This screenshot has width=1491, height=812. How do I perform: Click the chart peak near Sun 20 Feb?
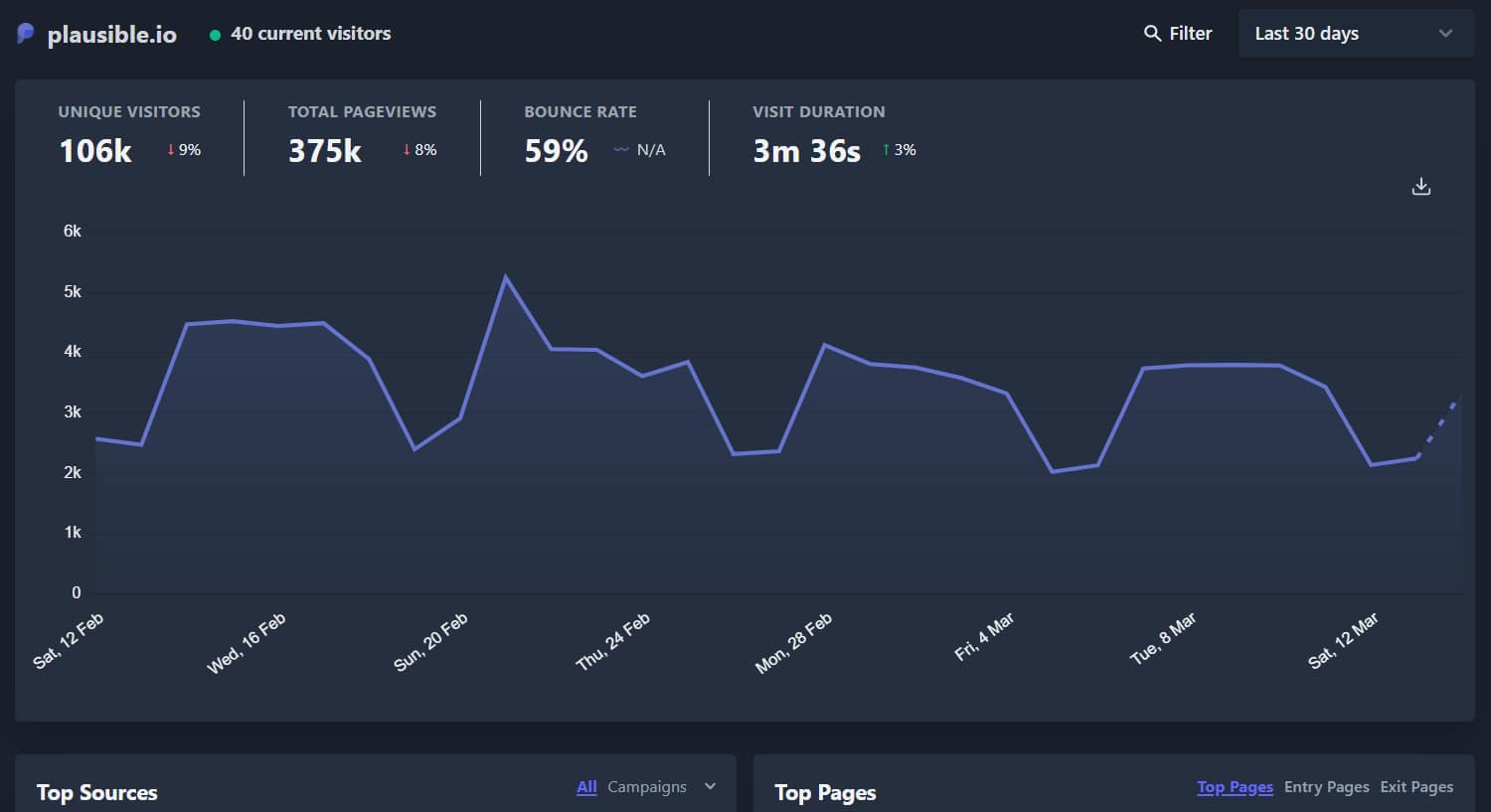pyautogui.click(x=506, y=276)
